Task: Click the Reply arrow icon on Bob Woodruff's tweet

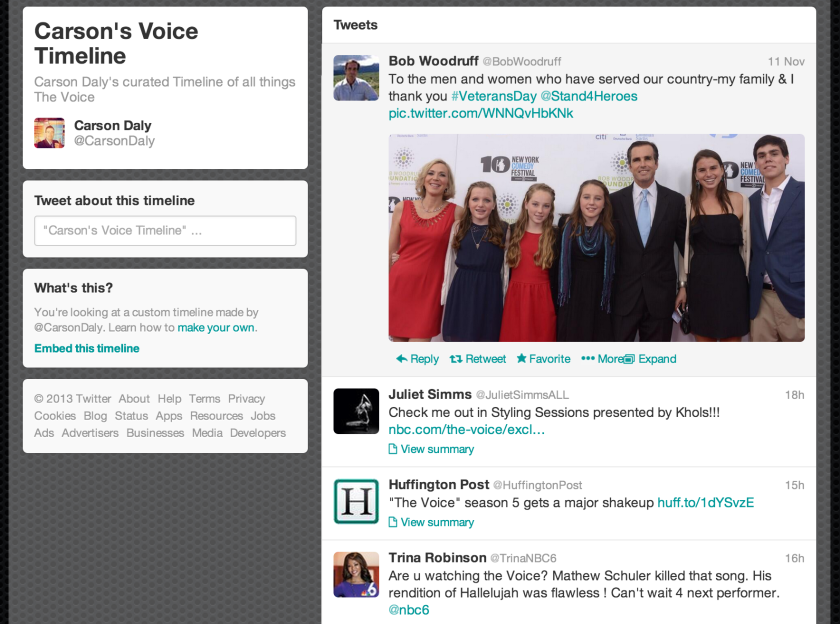Action: [401, 359]
